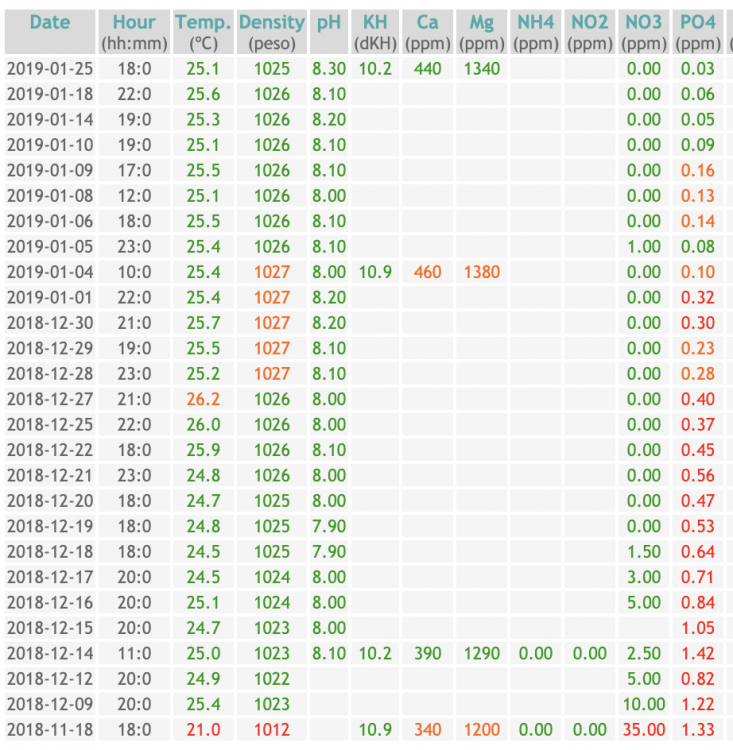This screenshot has height=750, width=733.
Task: Click the PO4 column header
Action: [697, 22]
